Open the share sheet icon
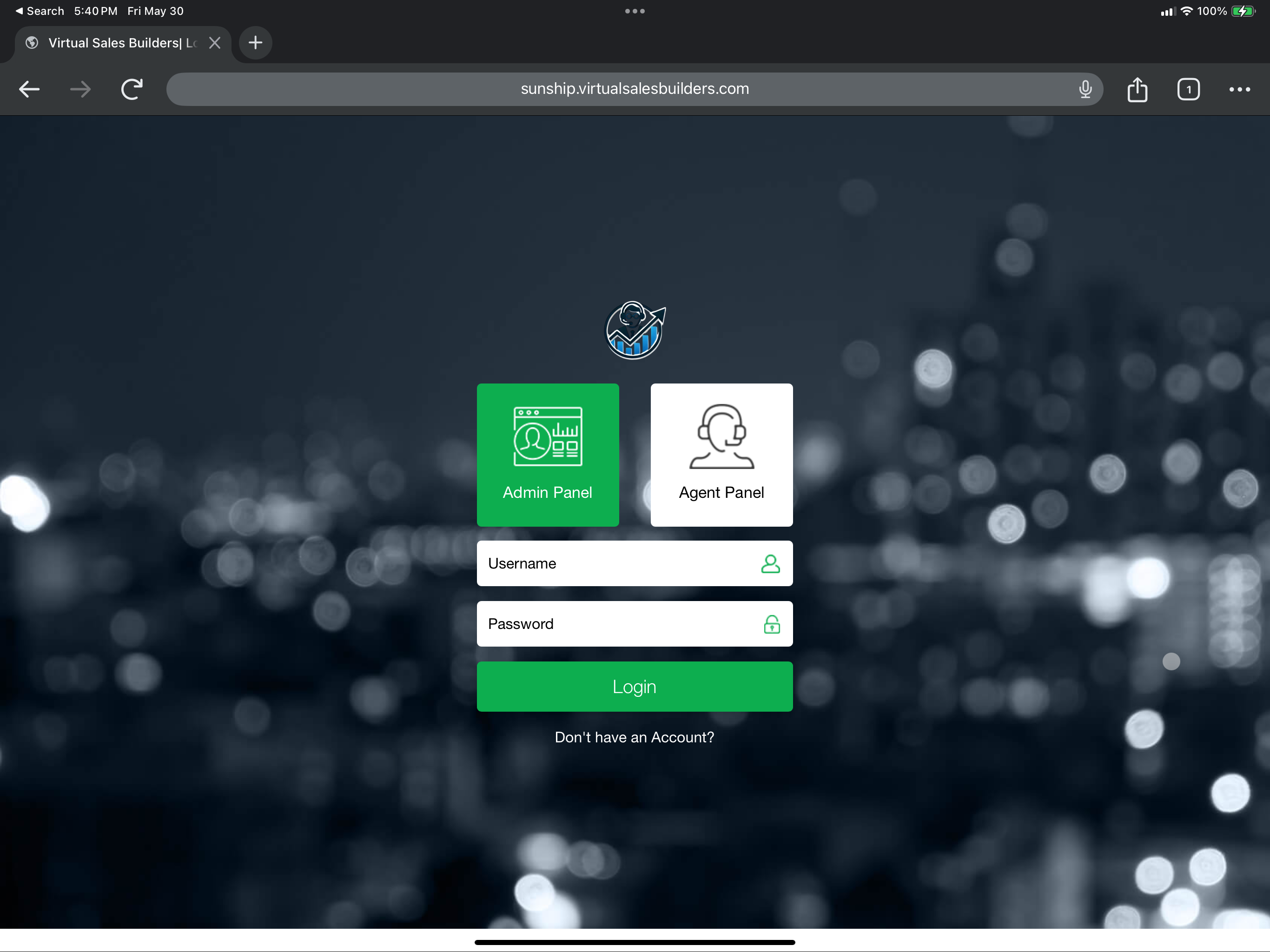The width and height of the screenshot is (1270, 952). (1137, 89)
